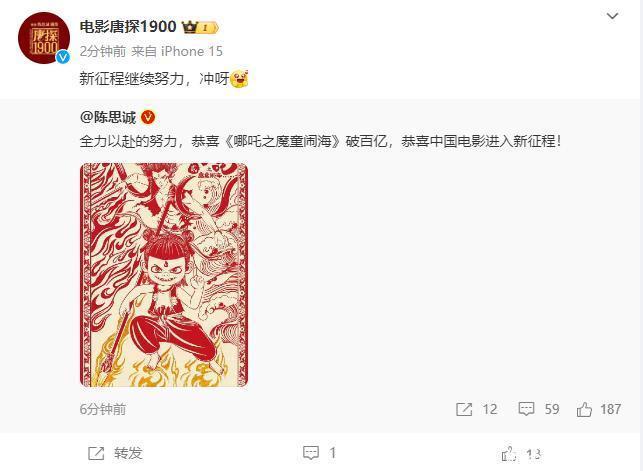Click the excited emoji after 冲呀
Screen dimensions: 643x471
[x=239, y=79]
